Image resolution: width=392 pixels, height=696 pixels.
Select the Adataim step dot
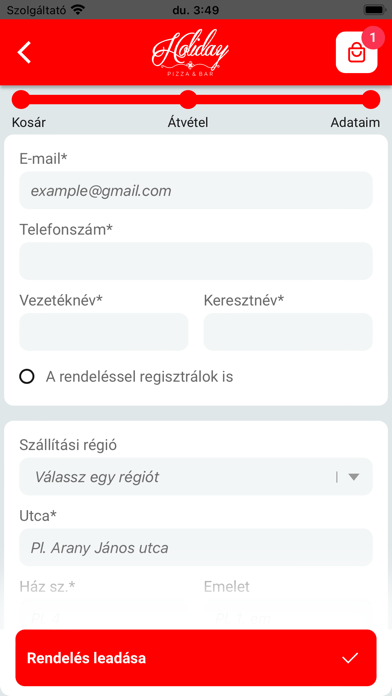[x=371, y=99]
